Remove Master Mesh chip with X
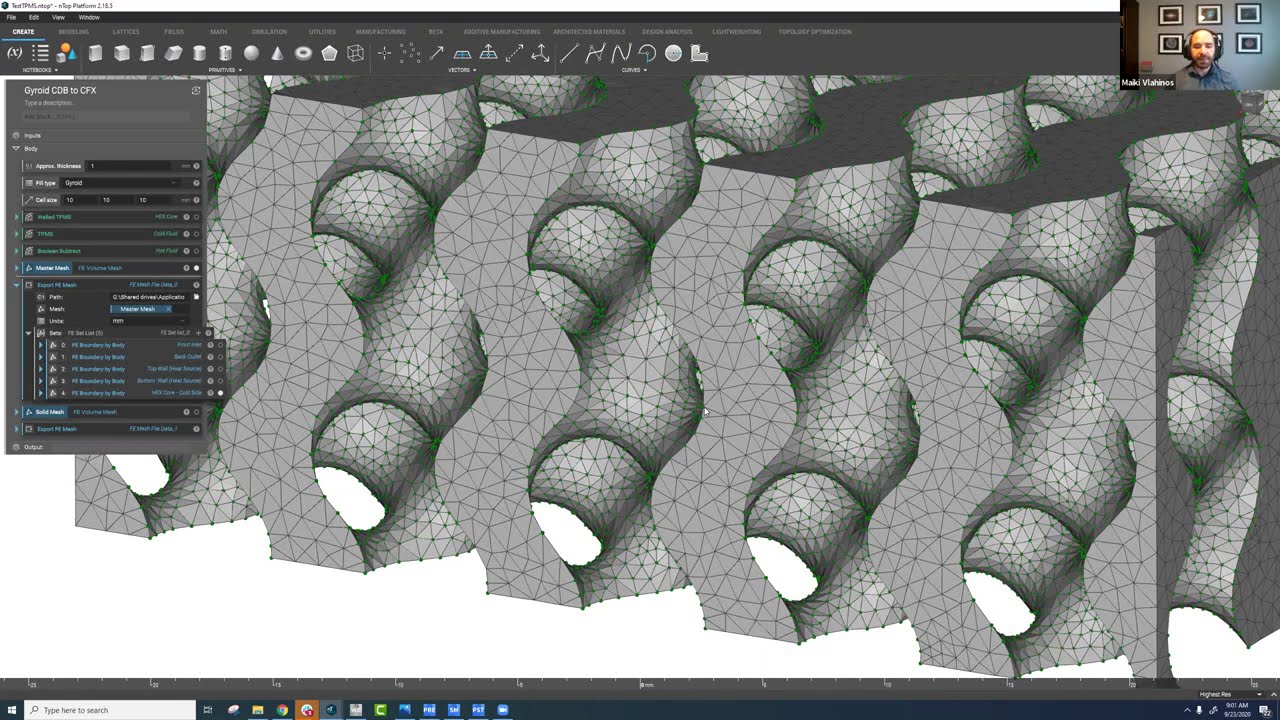The image size is (1280, 720). [x=168, y=309]
